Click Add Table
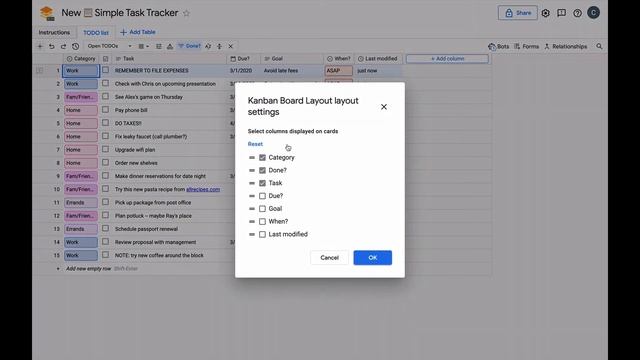 click(138, 32)
